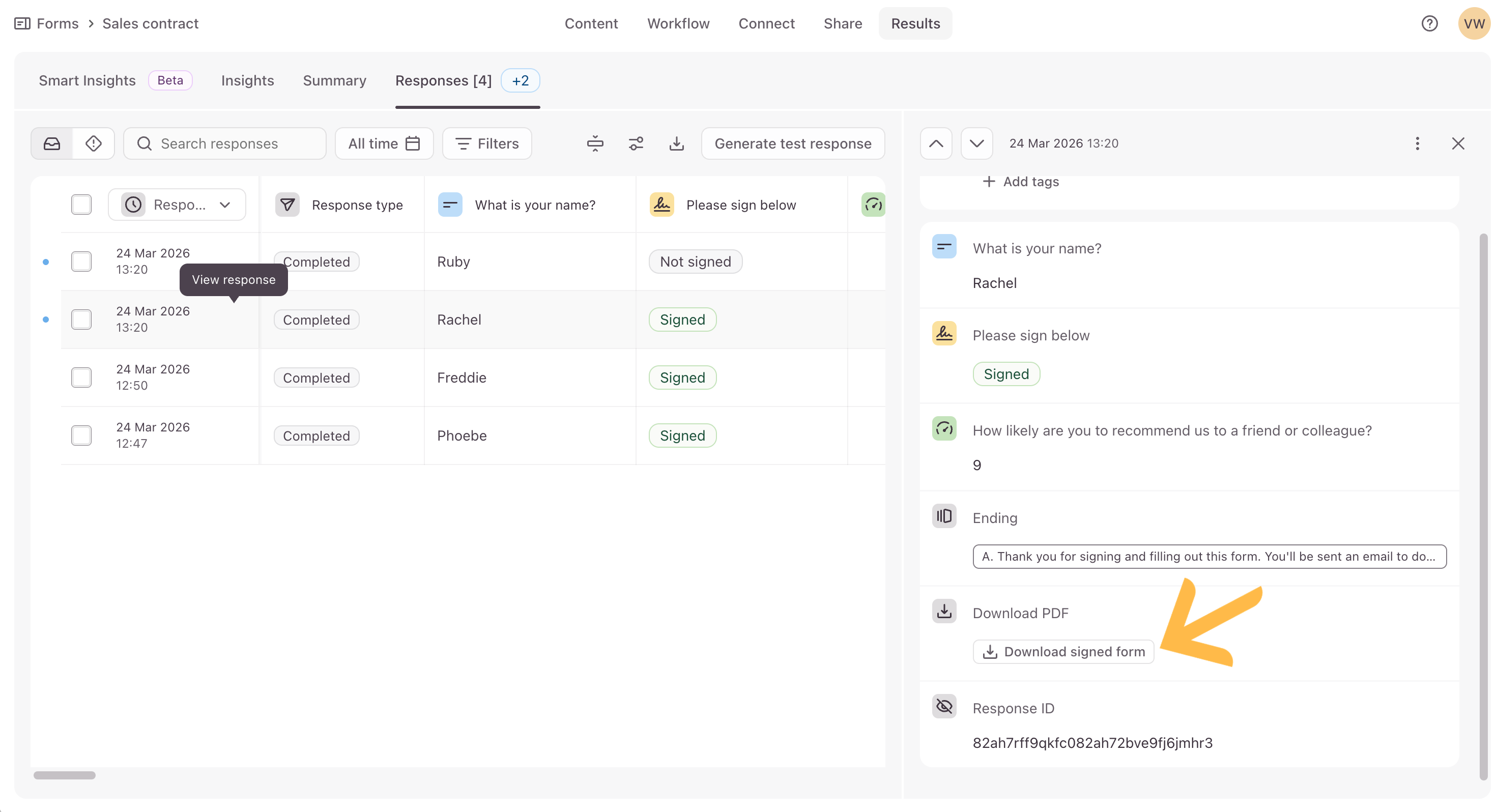Open three-dot more options menu

tap(1418, 143)
